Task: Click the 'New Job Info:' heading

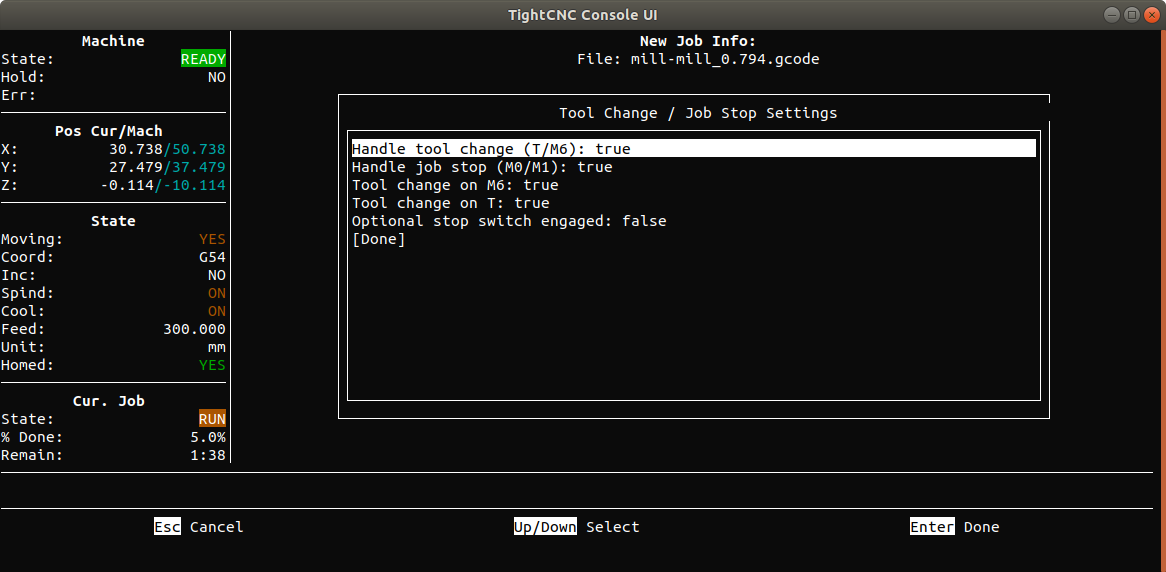Action: 698,42
